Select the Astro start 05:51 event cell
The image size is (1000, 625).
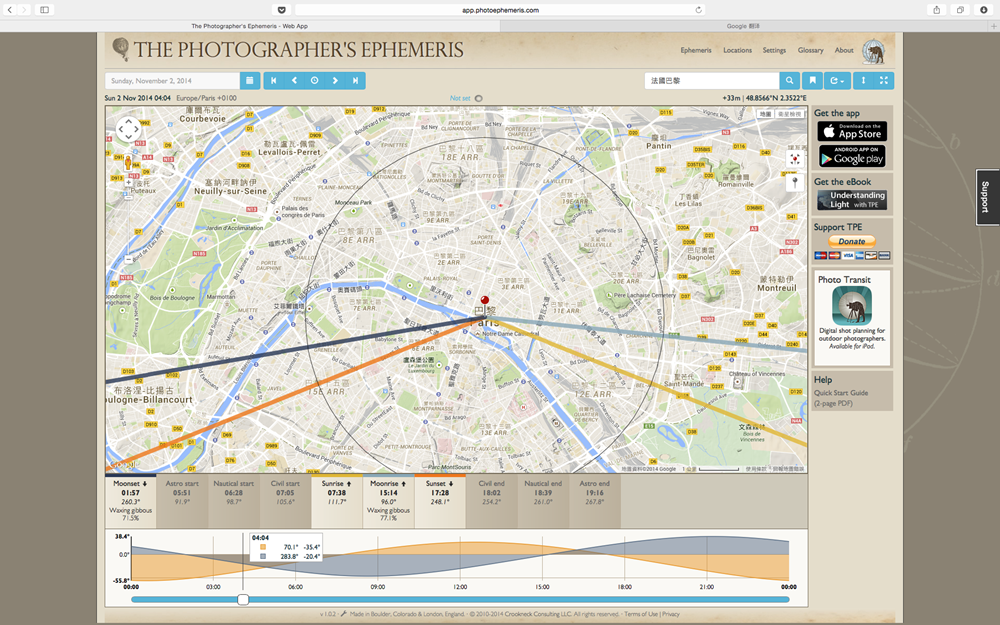[x=182, y=501]
